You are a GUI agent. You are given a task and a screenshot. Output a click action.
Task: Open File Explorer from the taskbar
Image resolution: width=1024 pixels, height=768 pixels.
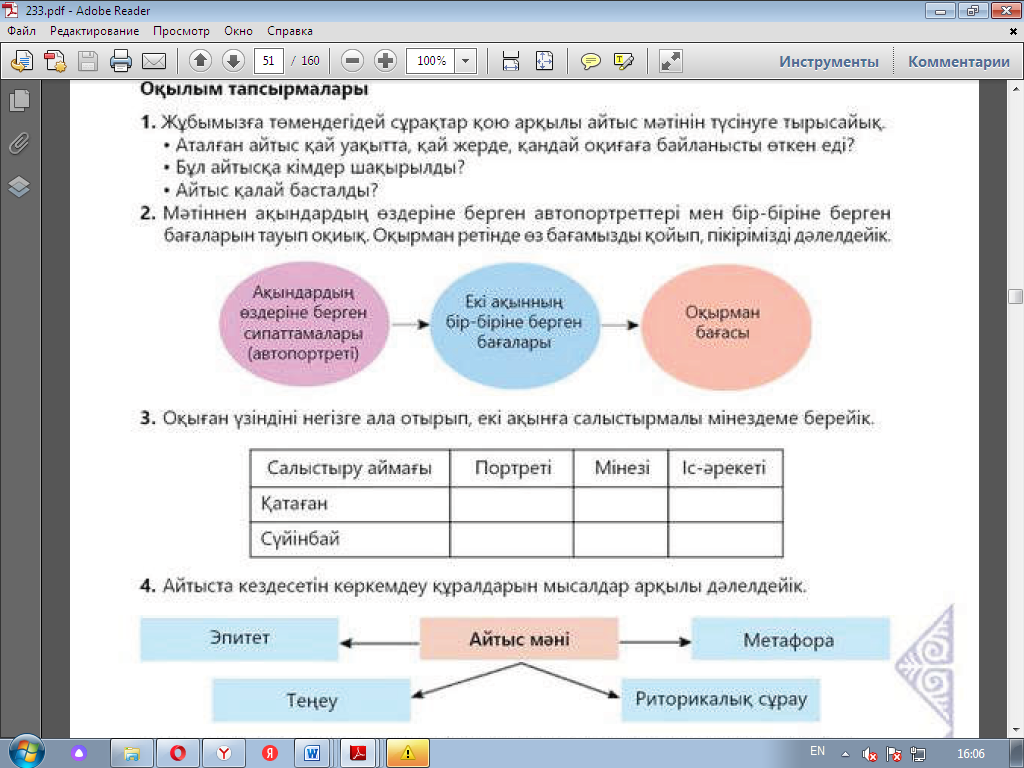(131, 754)
